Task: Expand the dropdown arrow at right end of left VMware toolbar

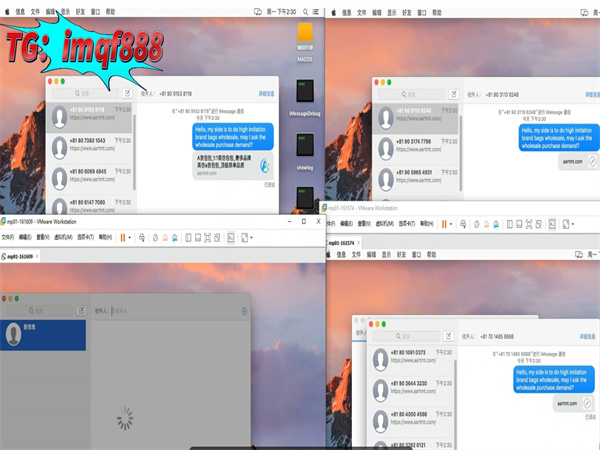Action: pos(252,237)
